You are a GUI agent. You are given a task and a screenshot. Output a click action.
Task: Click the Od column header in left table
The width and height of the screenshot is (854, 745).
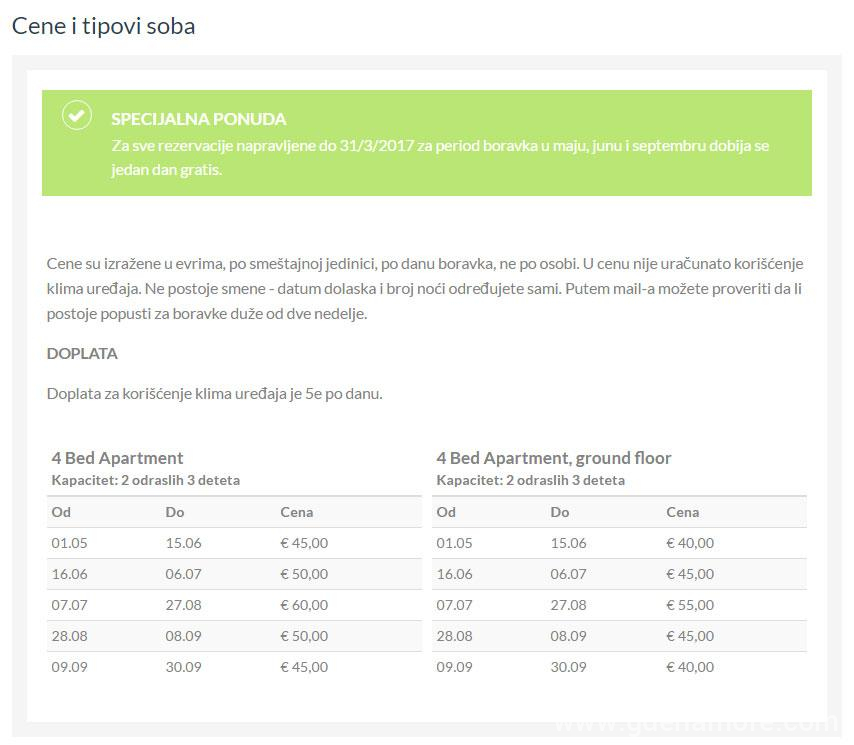pyautogui.click(x=61, y=512)
